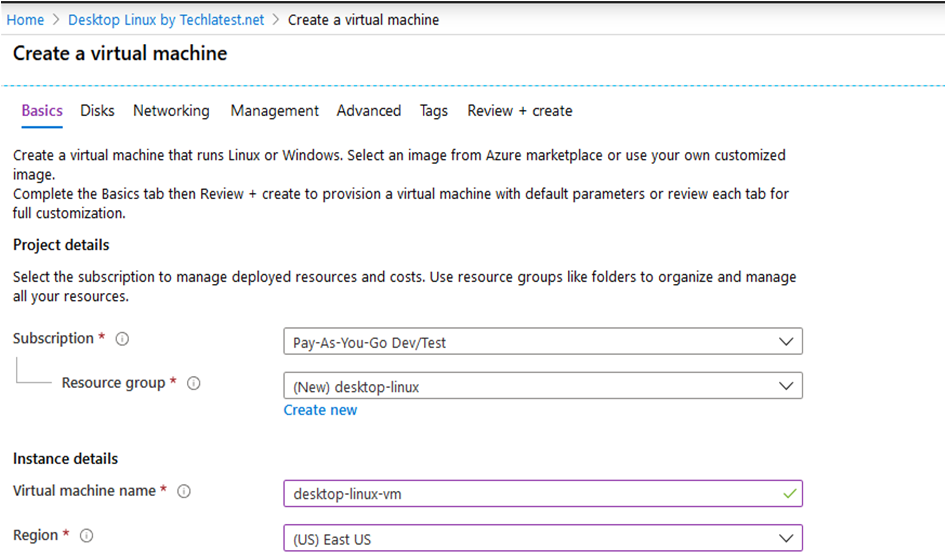This screenshot has width=946, height=557.
Task: Go to the Advanced tab
Action: point(369,111)
